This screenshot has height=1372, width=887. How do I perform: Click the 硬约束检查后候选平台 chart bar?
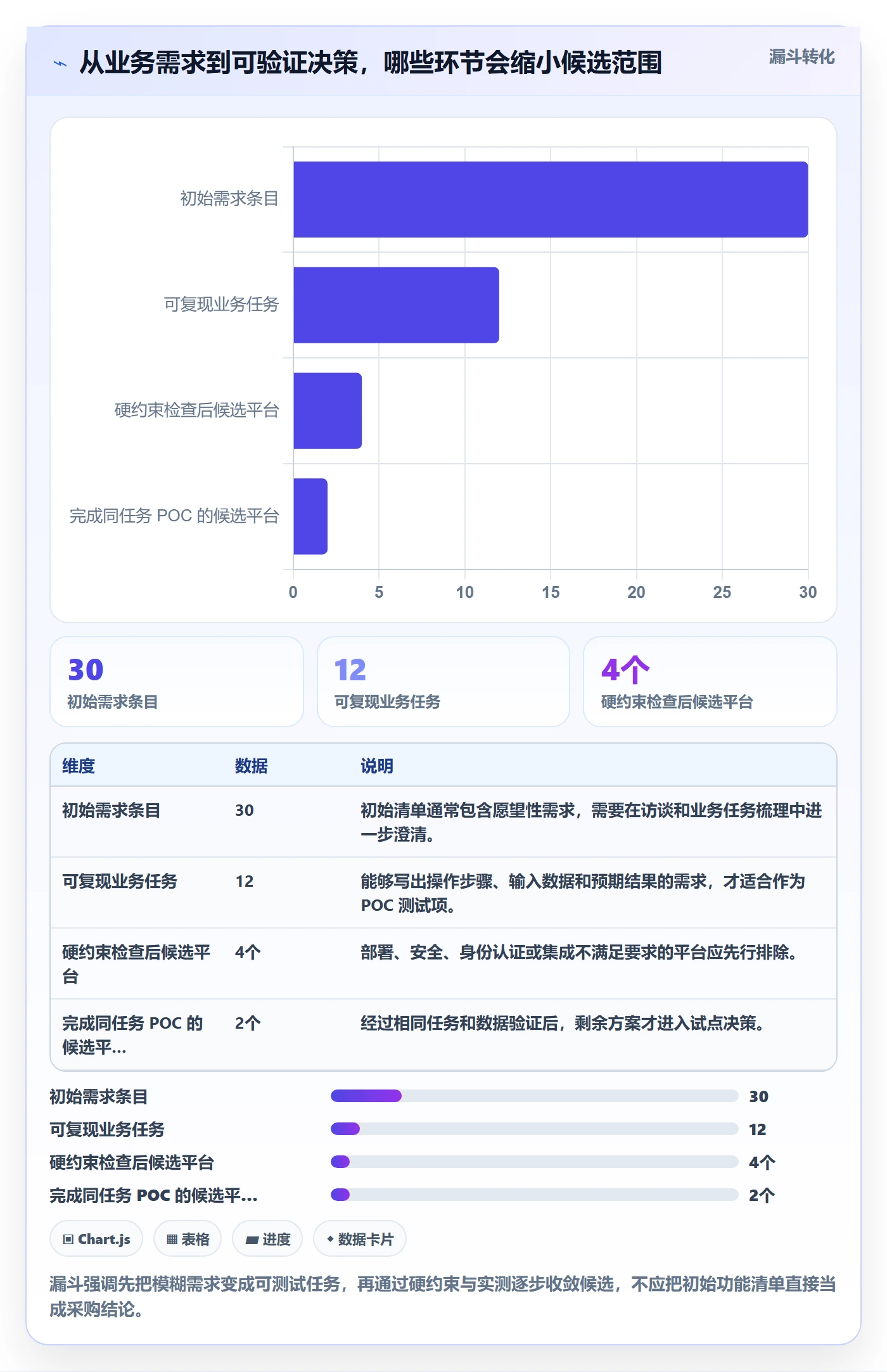point(328,410)
